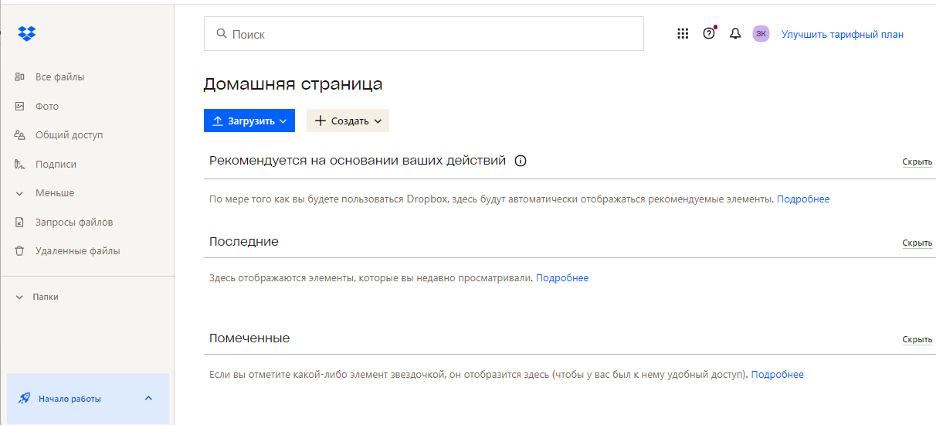
Task: Expand the Папки tree chevron
Action: (19, 297)
